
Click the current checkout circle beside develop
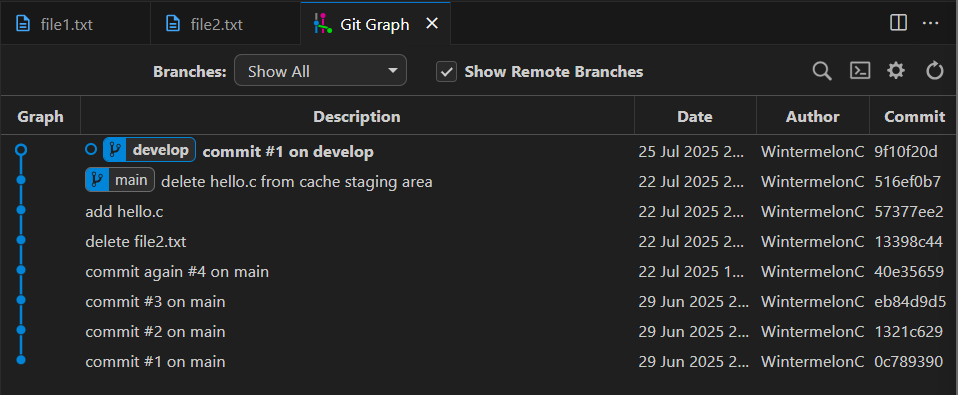pos(91,150)
